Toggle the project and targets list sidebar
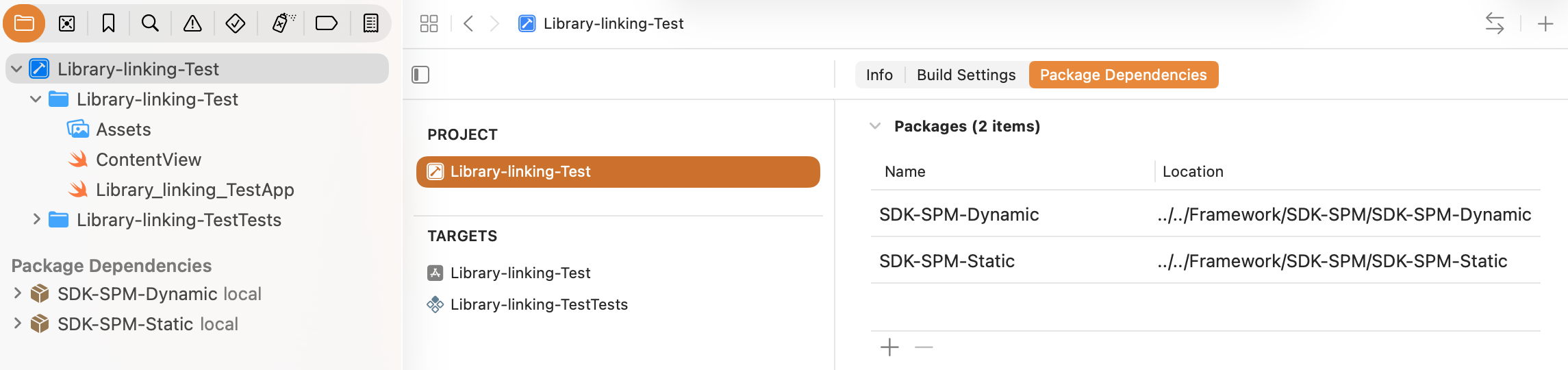The image size is (1568, 370). point(420,75)
